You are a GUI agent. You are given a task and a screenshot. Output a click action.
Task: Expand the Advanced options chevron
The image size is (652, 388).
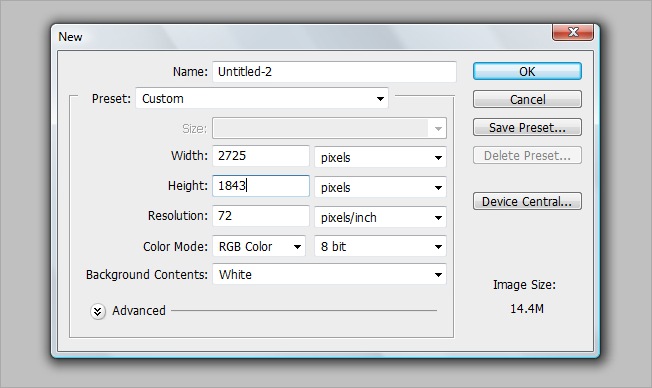(x=98, y=311)
